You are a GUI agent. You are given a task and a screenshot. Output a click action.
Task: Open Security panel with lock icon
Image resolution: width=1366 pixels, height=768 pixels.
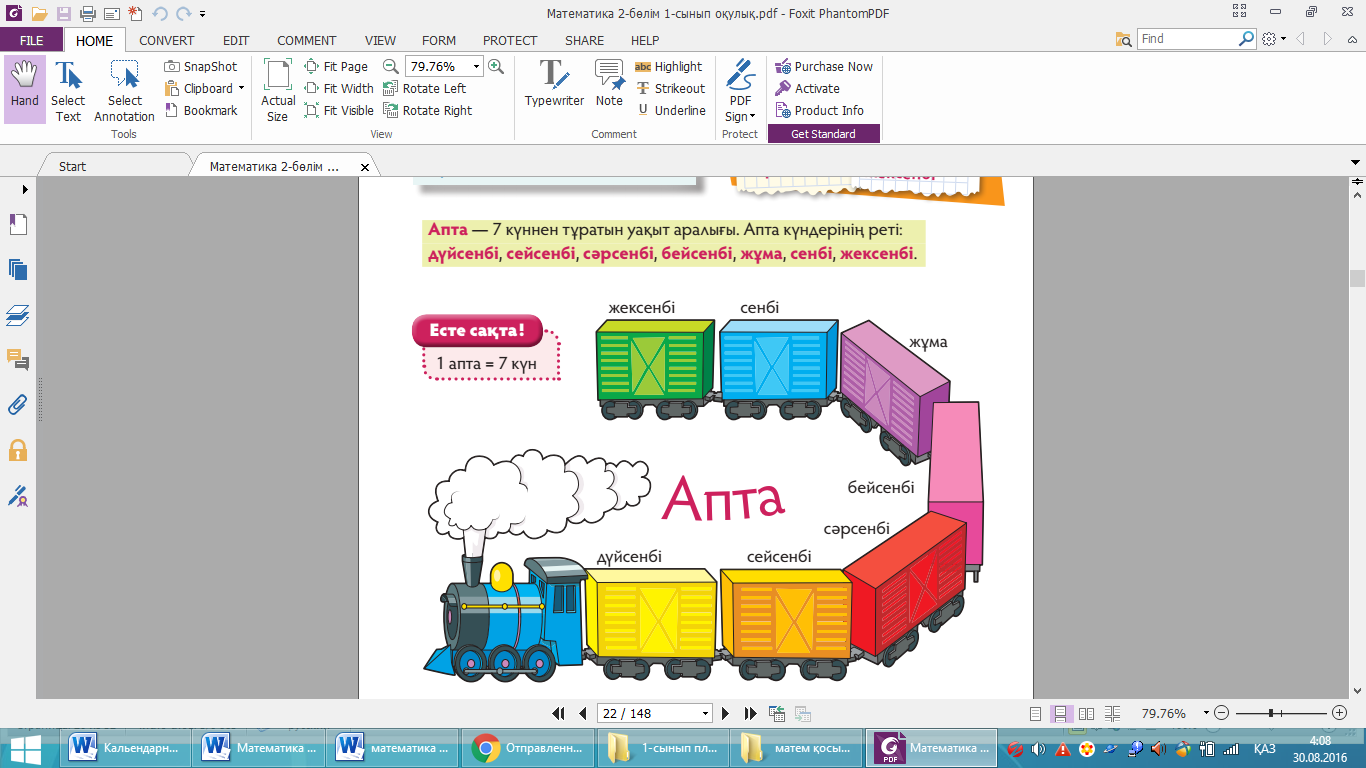click(x=18, y=450)
